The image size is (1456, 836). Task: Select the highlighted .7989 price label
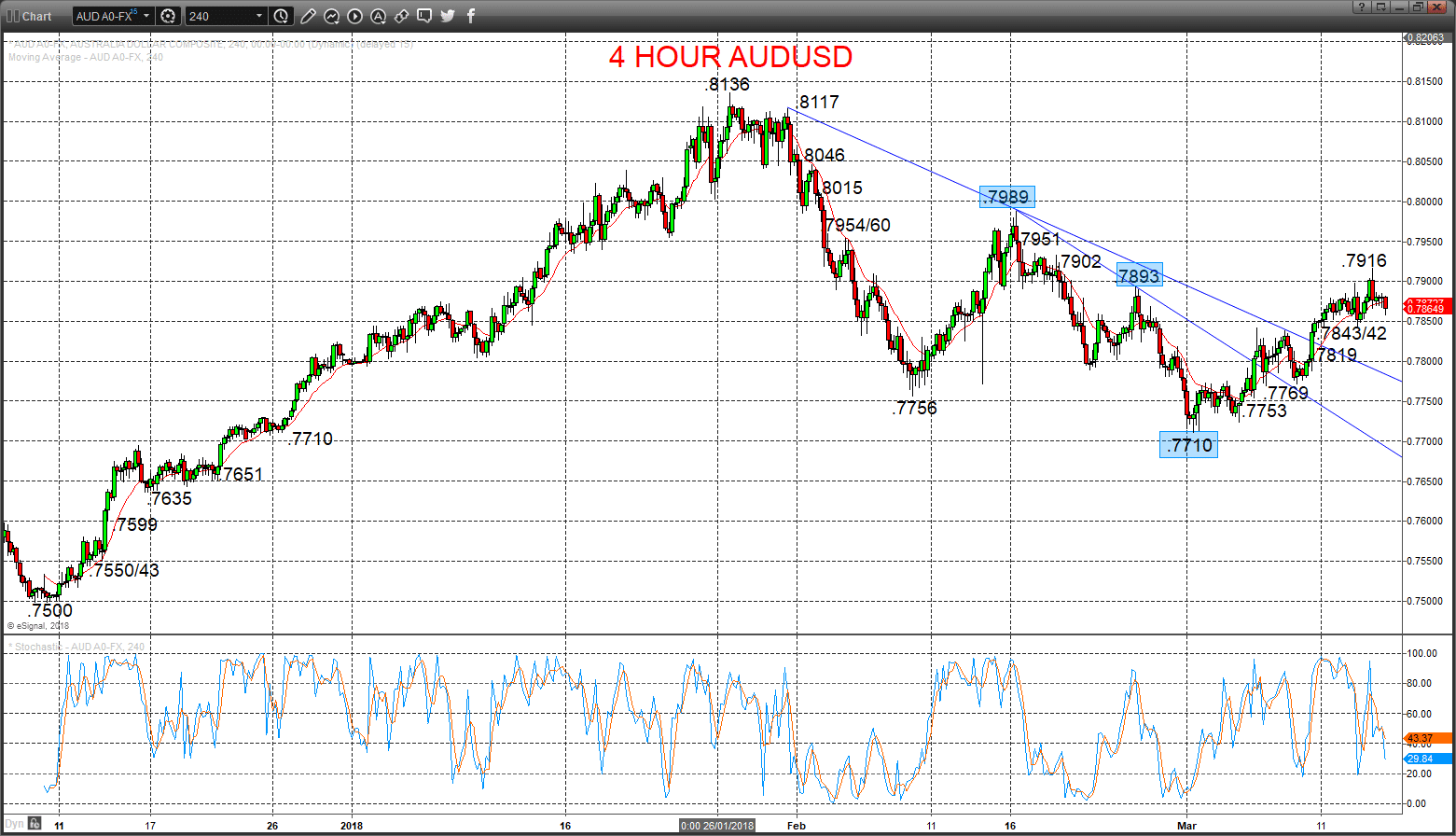pos(1007,197)
